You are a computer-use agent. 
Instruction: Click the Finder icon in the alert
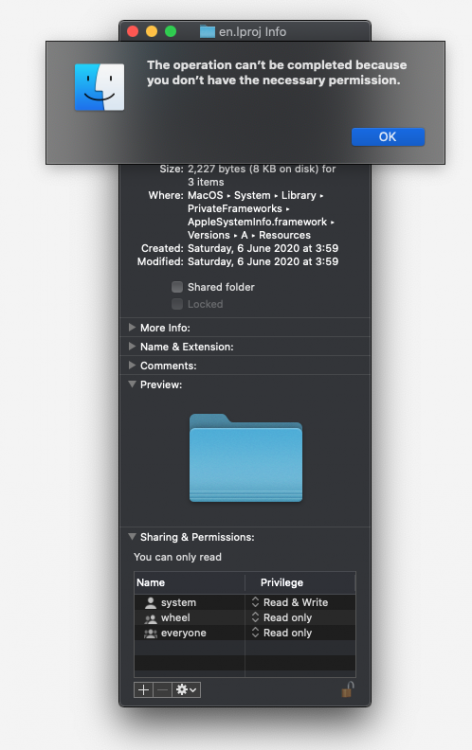[x=99, y=87]
